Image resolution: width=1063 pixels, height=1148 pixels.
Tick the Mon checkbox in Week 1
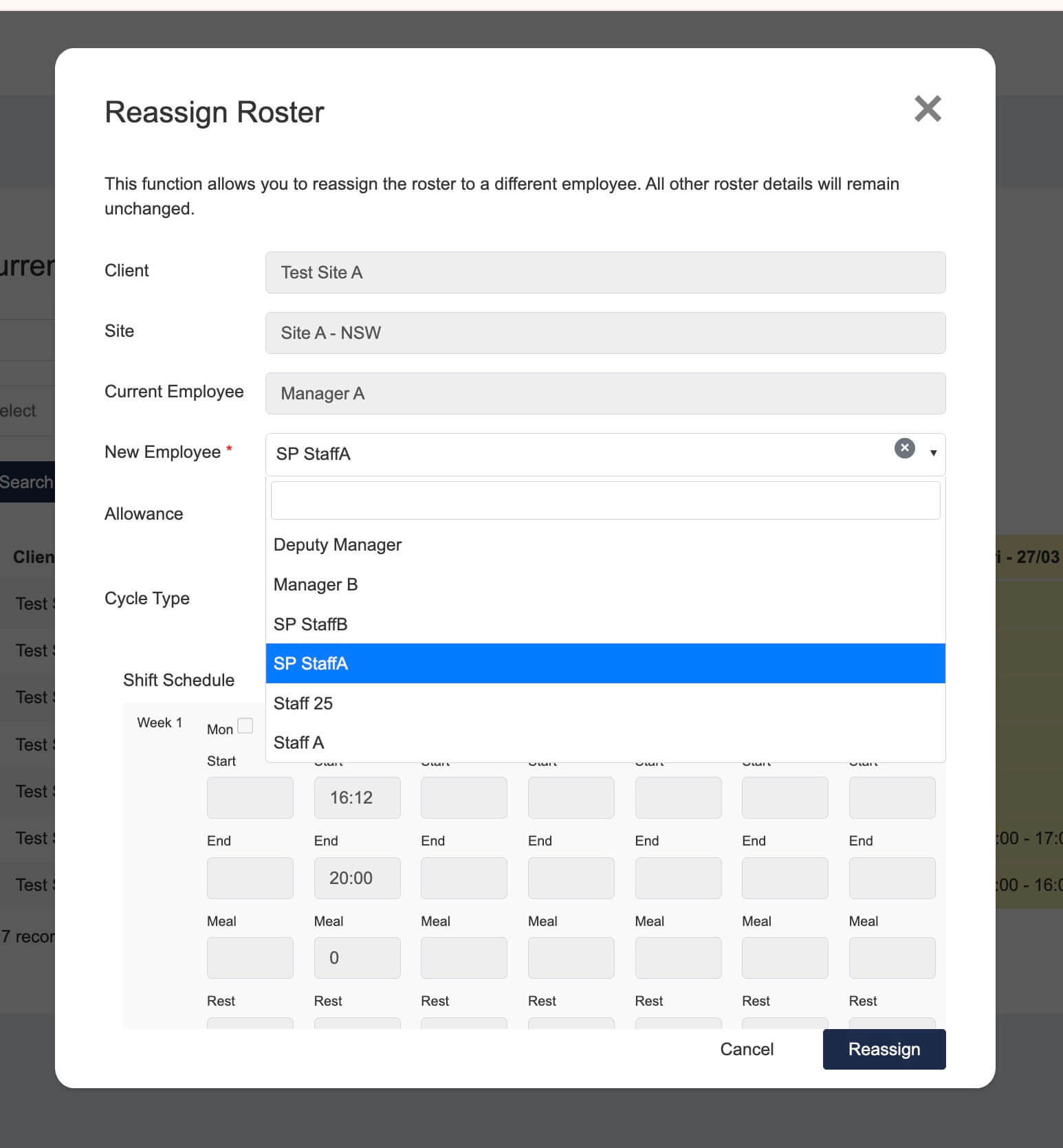pyautogui.click(x=245, y=726)
